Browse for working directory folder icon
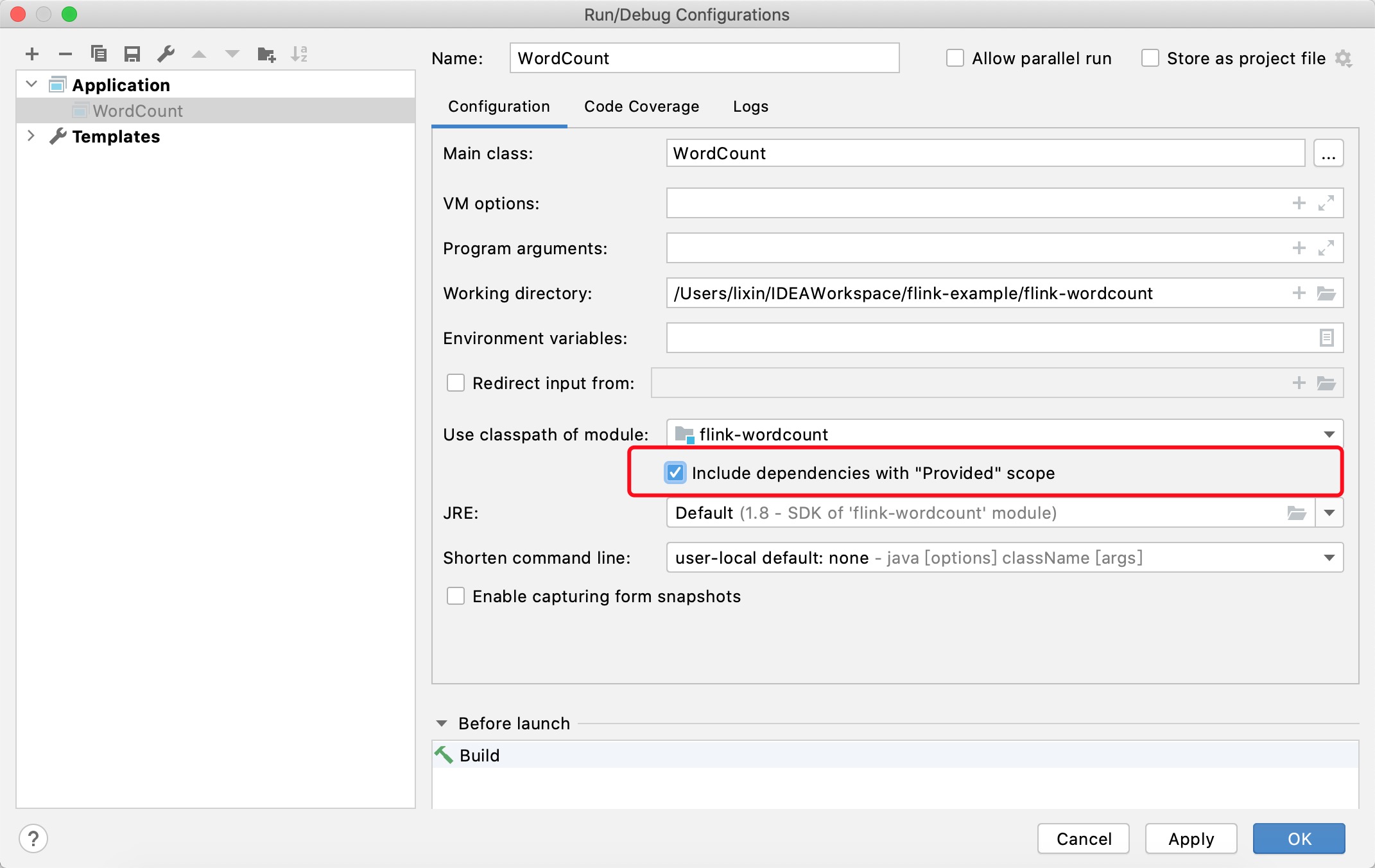Image resolution: width=1375 pixels, height=868 pixels. coord(1326,293)
